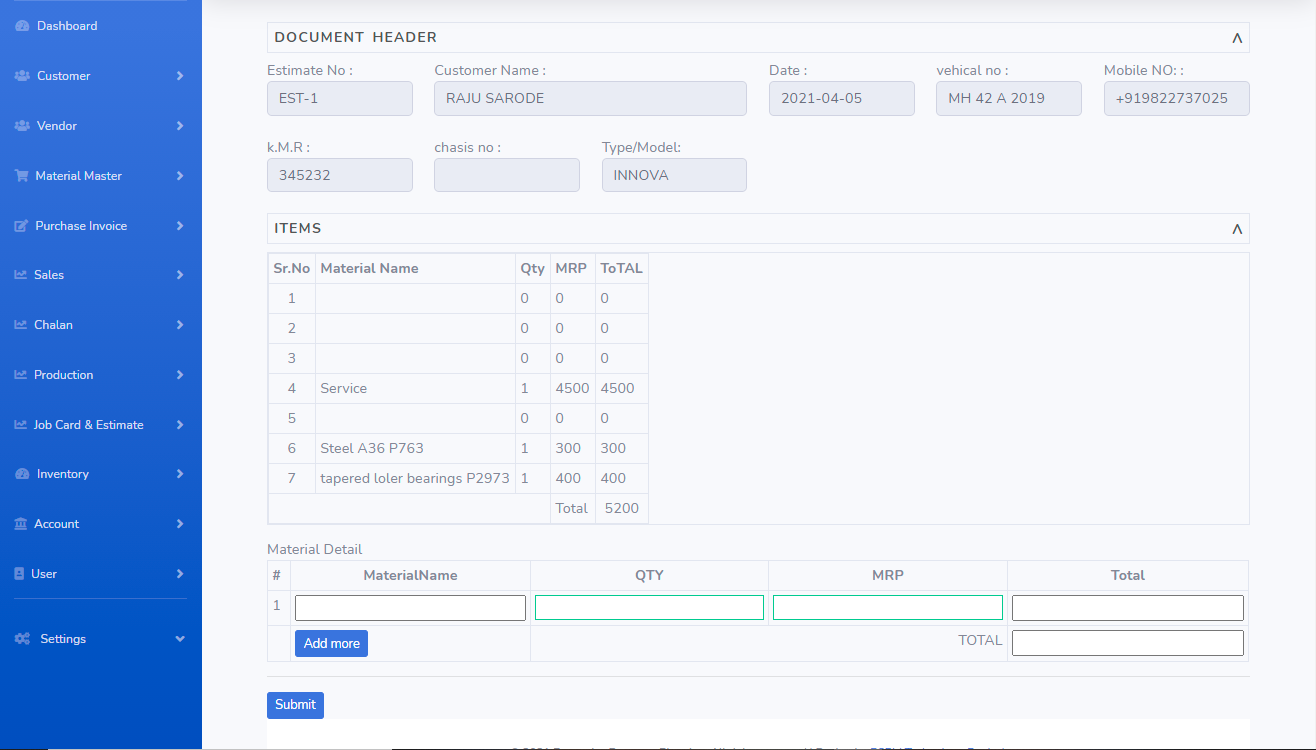Focus the MaterialName input field

(x=410, y=608)
